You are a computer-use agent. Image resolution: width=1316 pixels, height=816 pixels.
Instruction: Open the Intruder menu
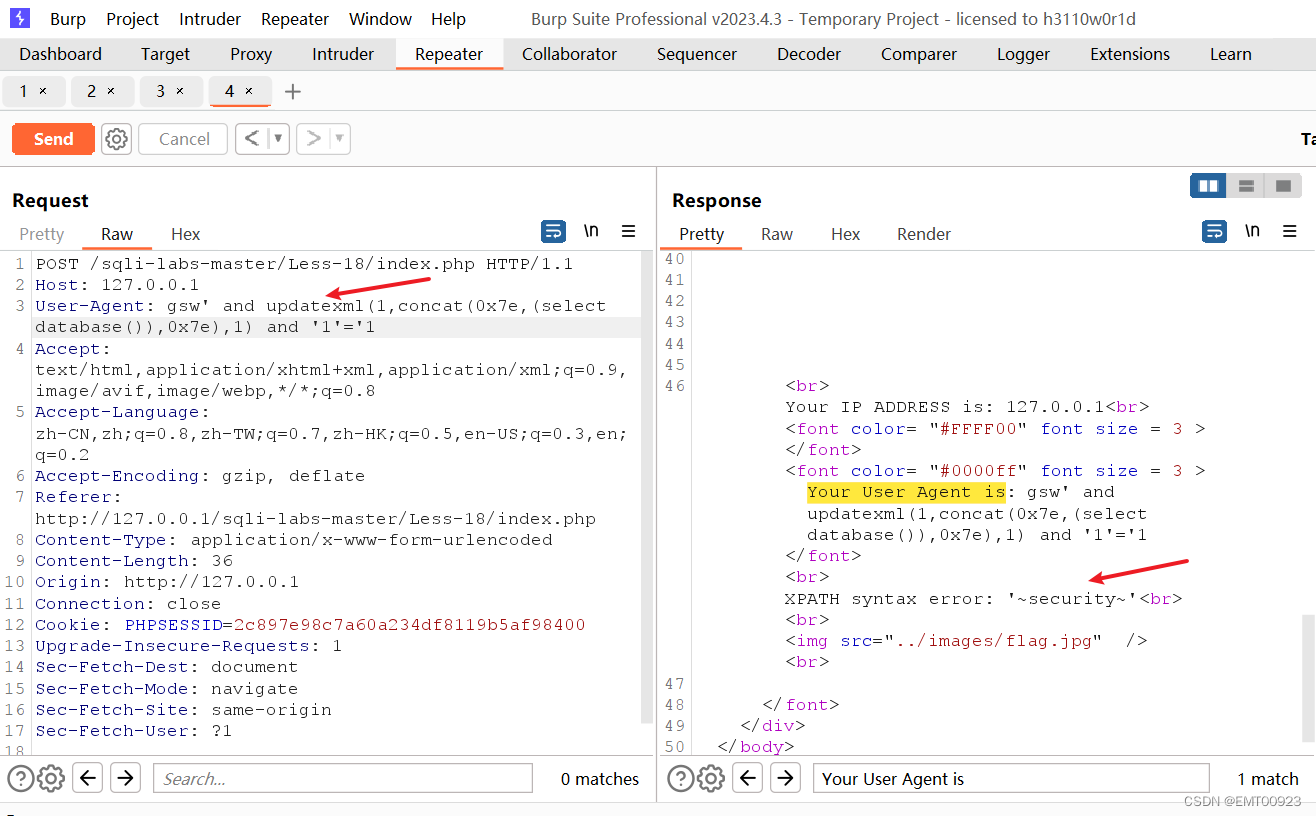click(210, 19)
